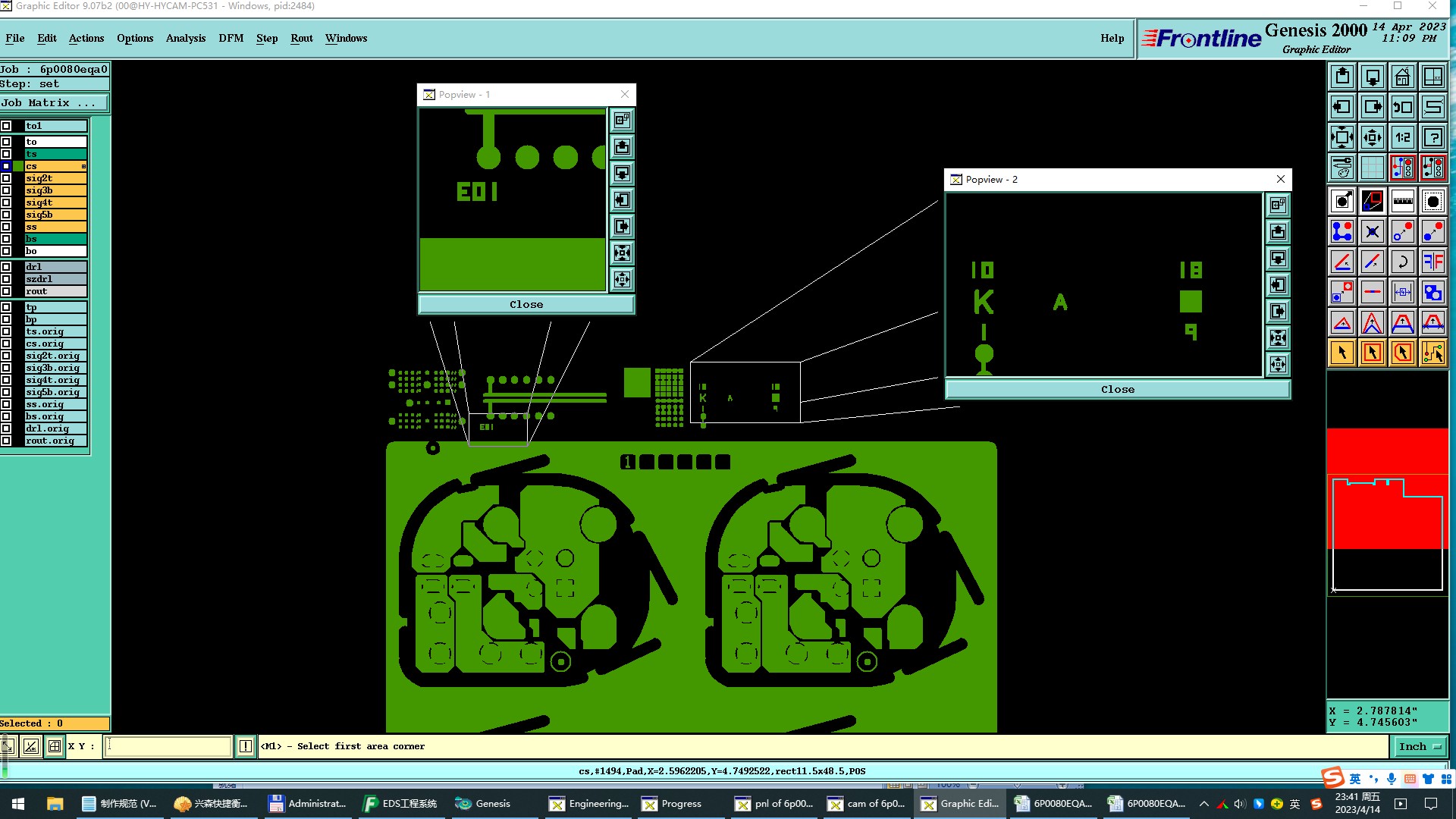
Task: Open the wrench and palette settings icon
Action: point(1341,167)
